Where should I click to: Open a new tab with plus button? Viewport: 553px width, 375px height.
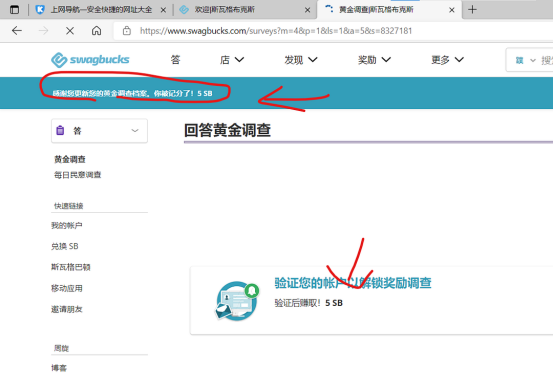click(472, 10)
